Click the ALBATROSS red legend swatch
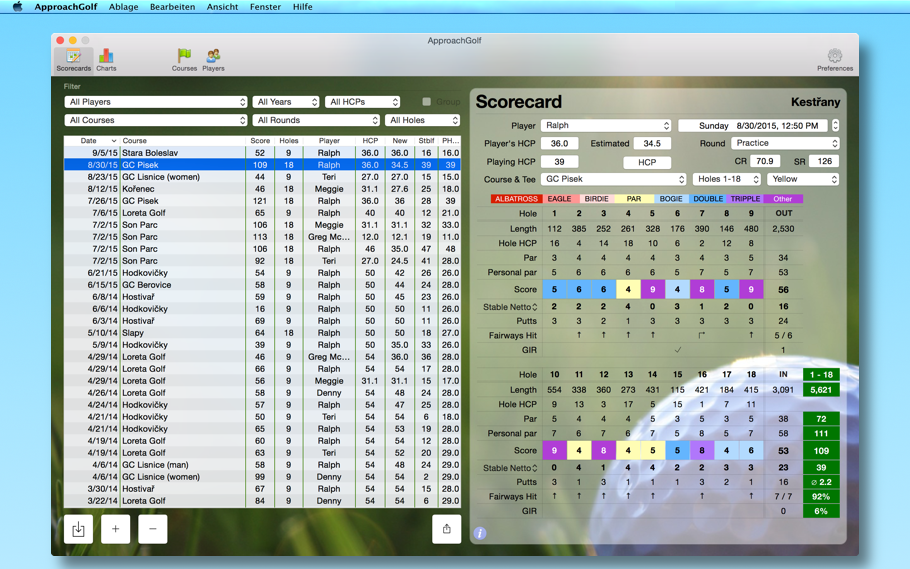 [x=516, y=199]
